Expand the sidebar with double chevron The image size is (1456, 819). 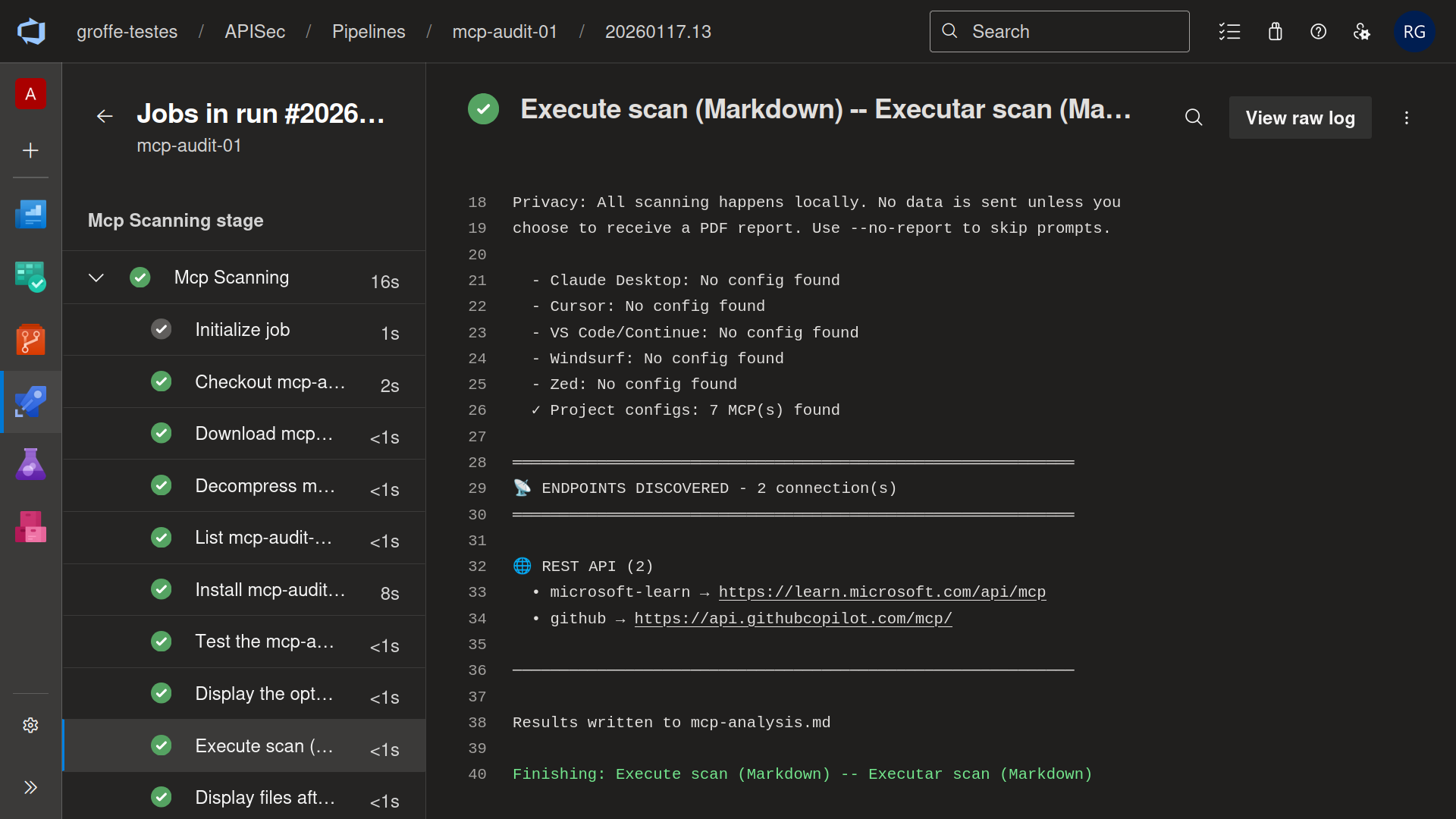click(30, 787)
